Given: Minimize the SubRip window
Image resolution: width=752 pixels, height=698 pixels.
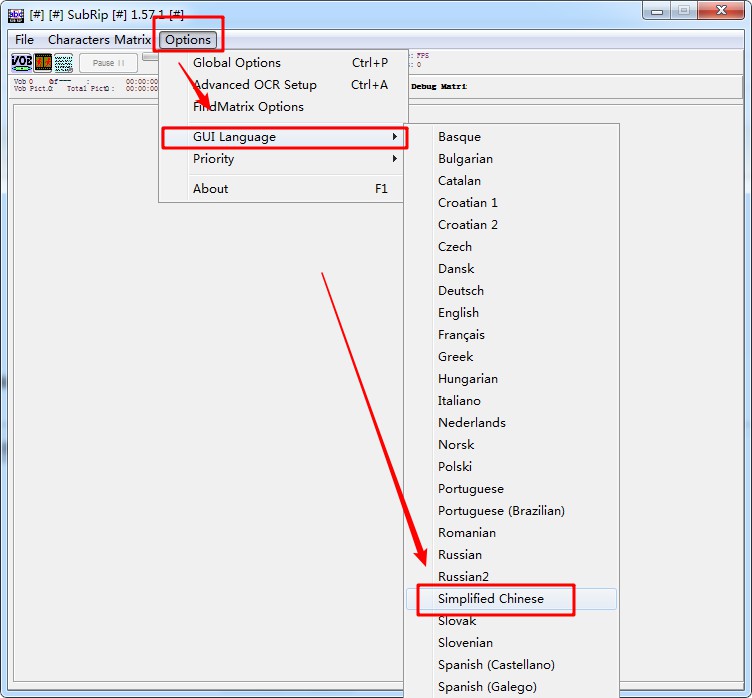Looking at the screenshot, I should click(656, 11).
